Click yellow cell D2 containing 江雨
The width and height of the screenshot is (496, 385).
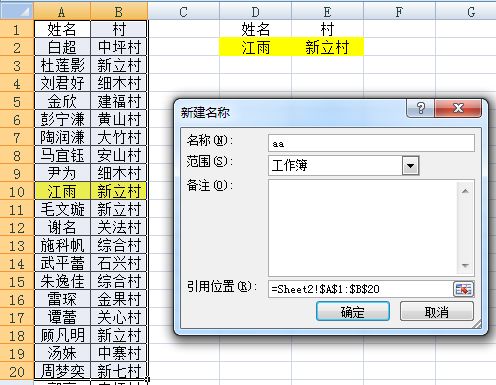tap(255, 47)
